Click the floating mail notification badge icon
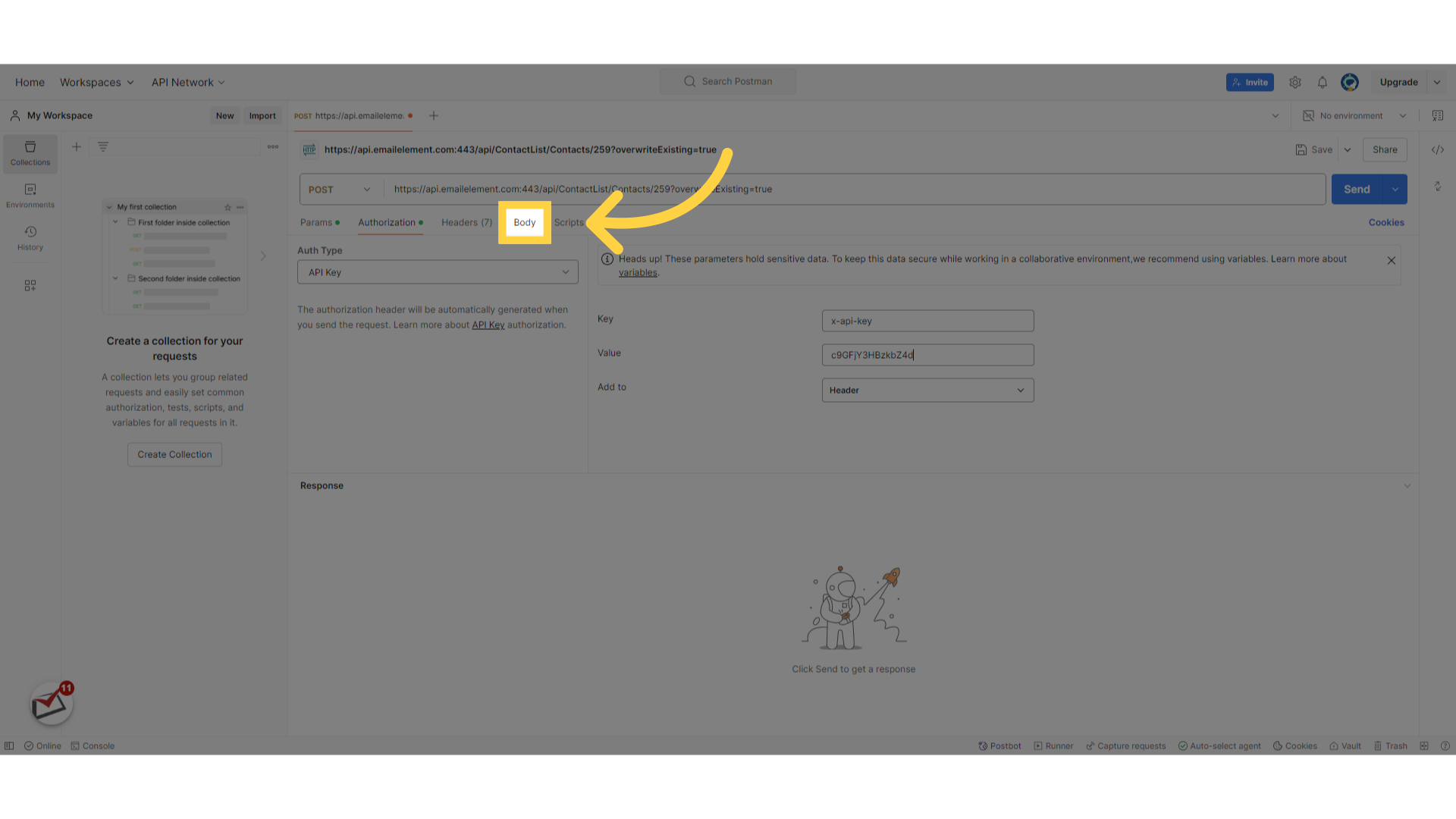Viewport: 1456px width, 819px height. 52,703
